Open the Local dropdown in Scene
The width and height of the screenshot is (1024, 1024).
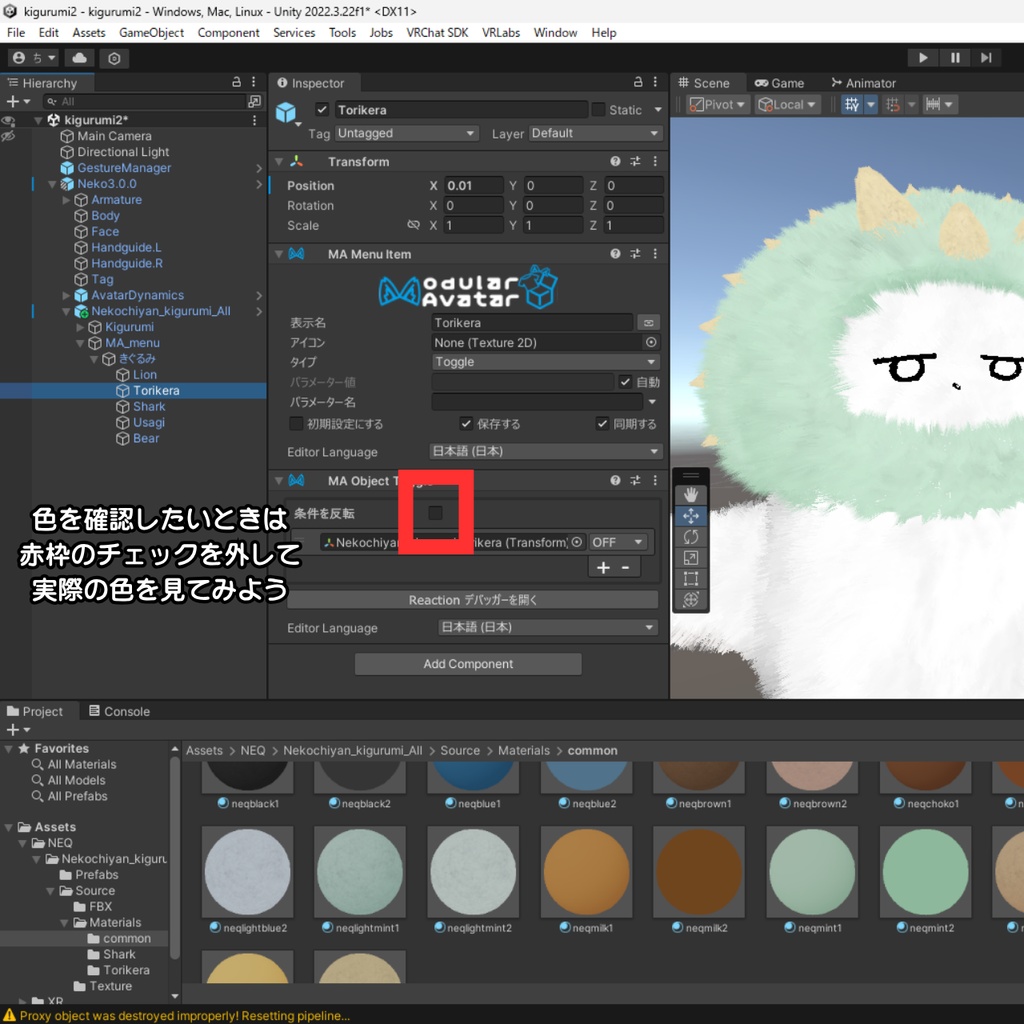[787, 104]
